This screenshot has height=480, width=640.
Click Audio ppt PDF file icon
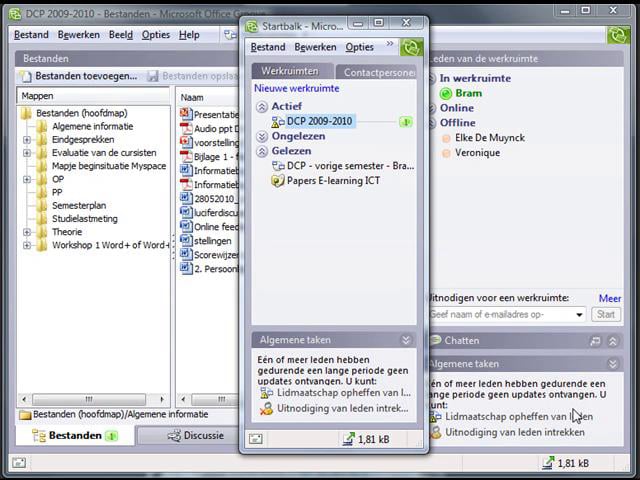pyautogui.click(x=186, y=128)
